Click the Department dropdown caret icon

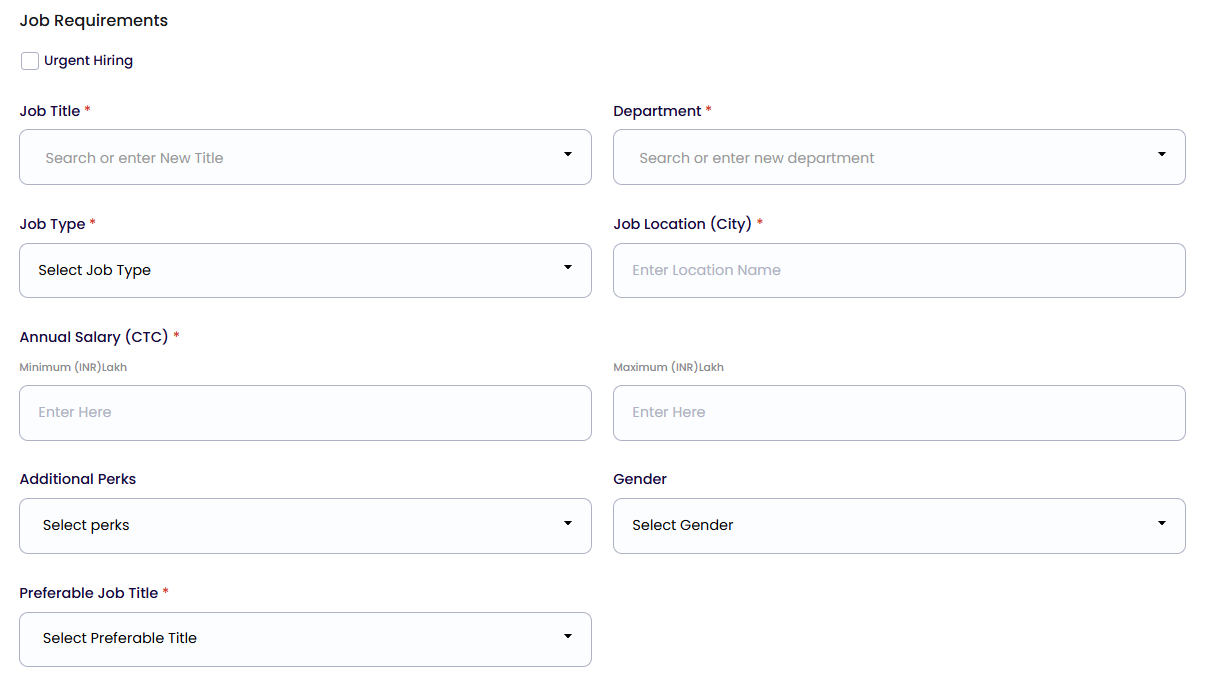(x=1161, y=155)
